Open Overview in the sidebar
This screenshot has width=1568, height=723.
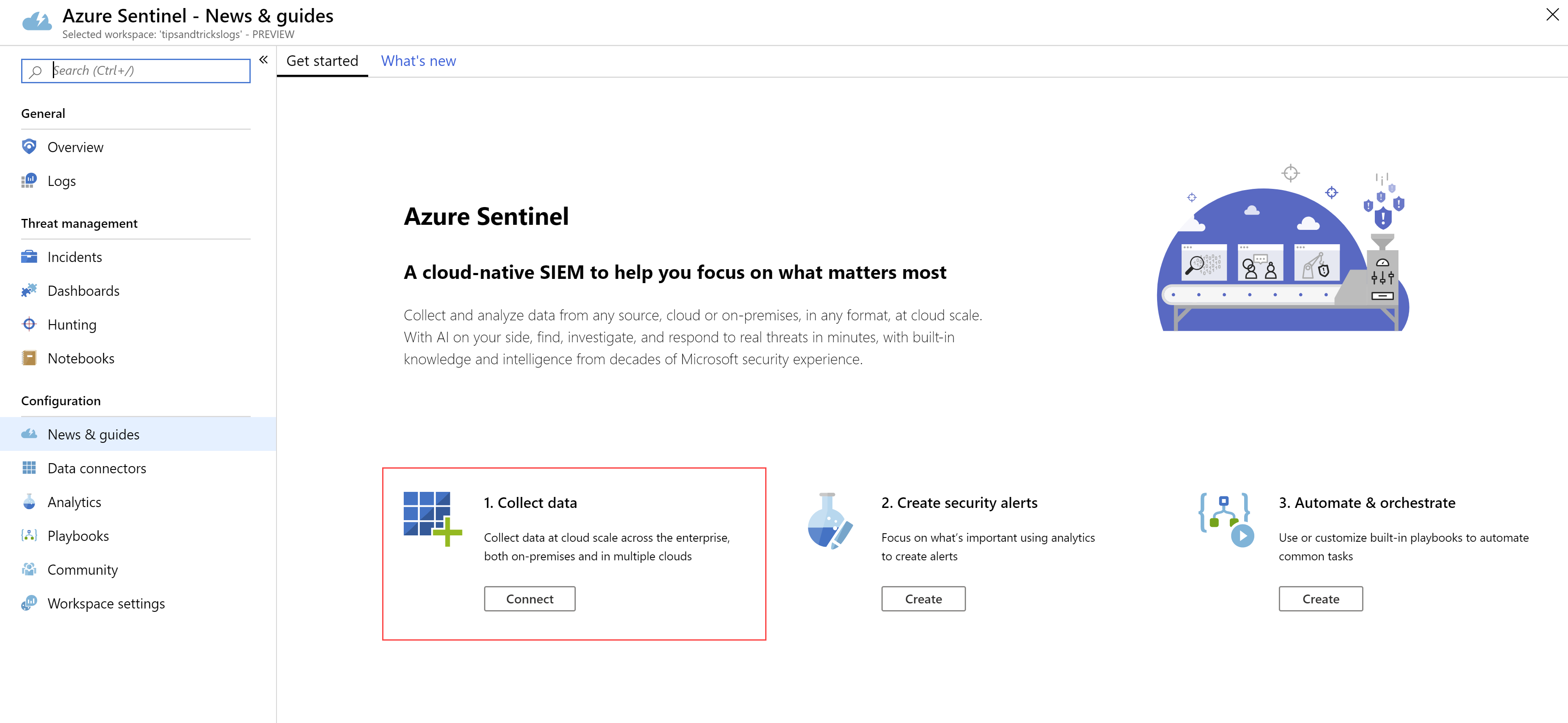click(138, 147)
